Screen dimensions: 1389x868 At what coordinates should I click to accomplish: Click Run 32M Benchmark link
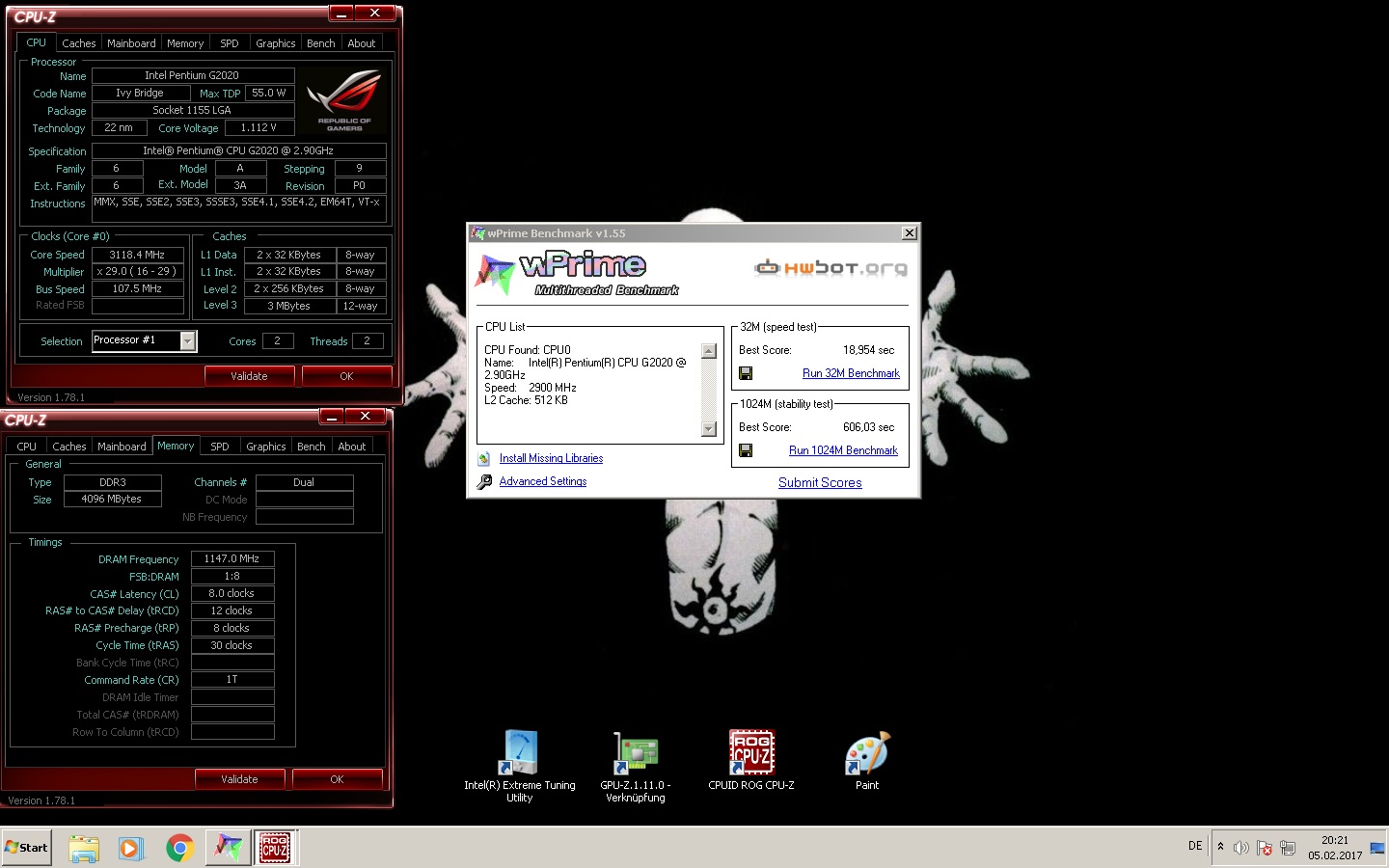click(x=851, y=373)
